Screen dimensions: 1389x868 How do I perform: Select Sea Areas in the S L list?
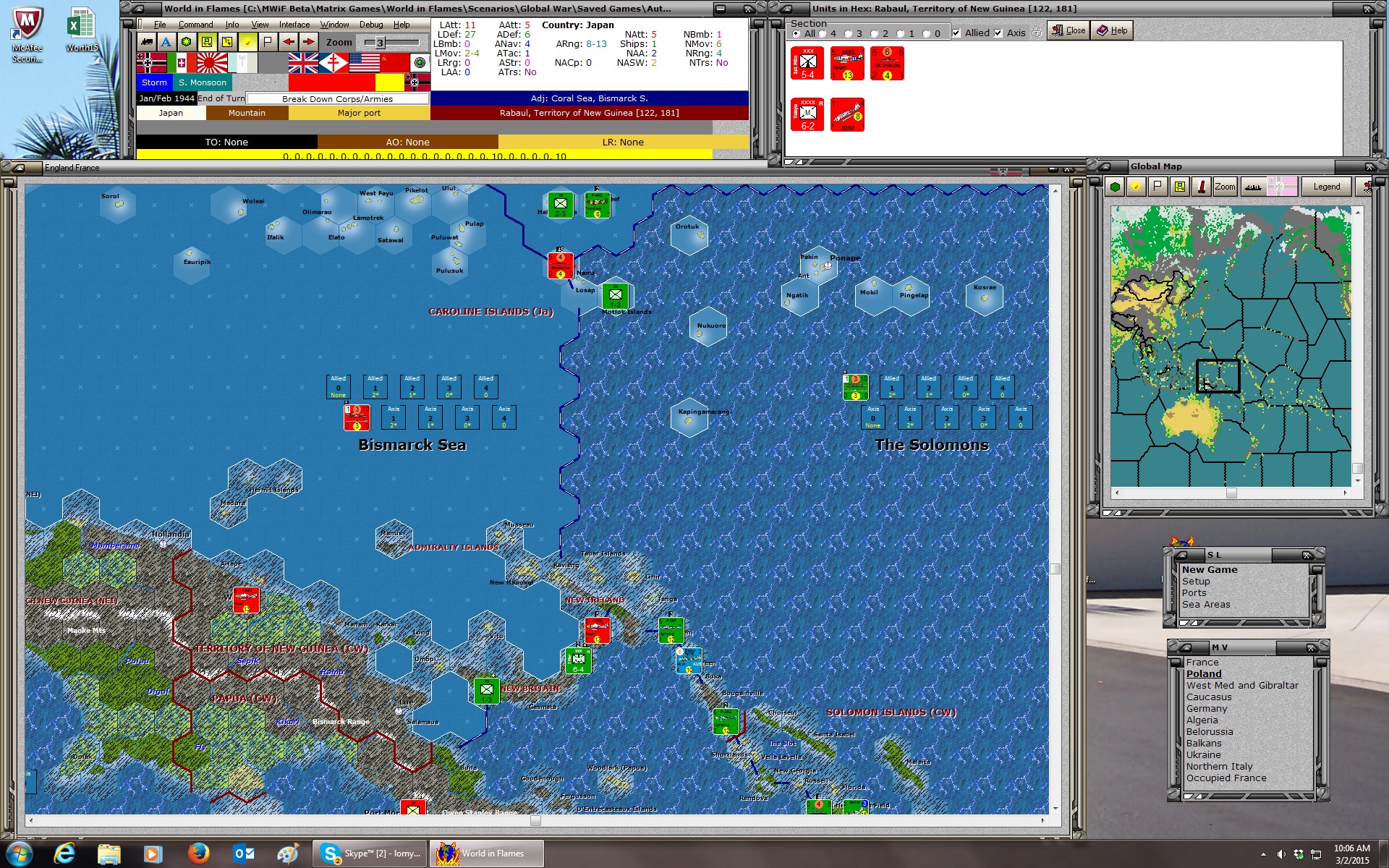(1206, 604)
